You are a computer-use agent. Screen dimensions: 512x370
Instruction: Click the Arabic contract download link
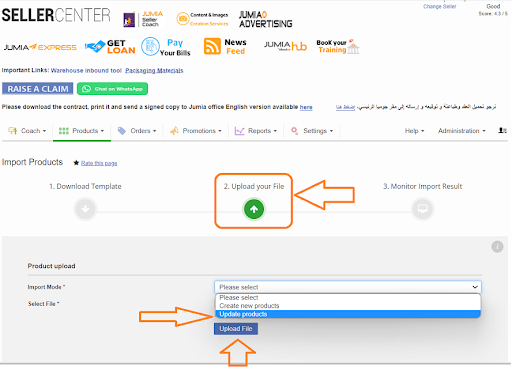pos(345,107)
